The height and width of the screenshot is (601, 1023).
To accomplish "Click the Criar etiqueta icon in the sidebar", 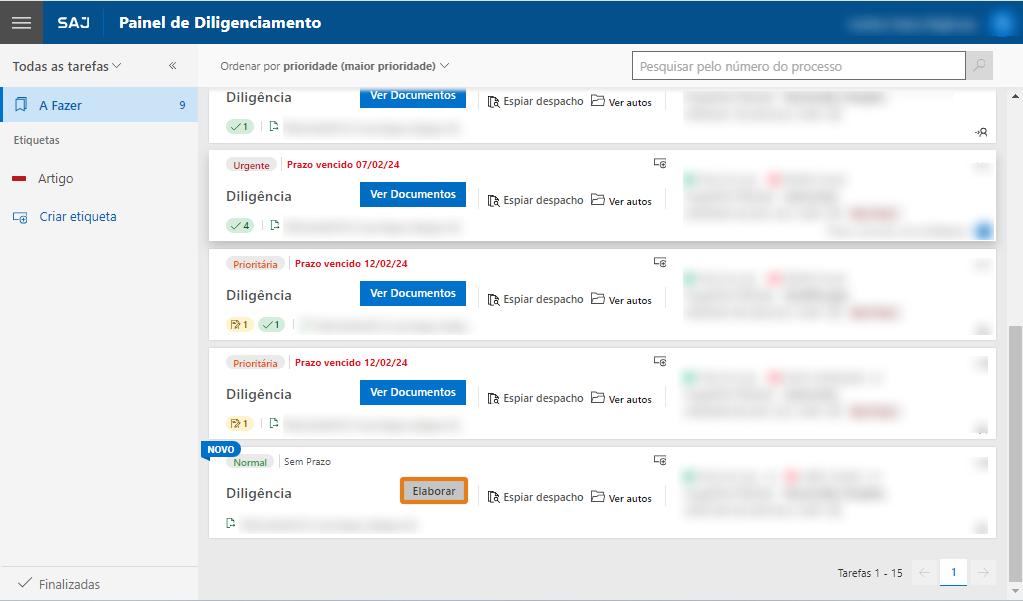I will click(x=20, y=217).
